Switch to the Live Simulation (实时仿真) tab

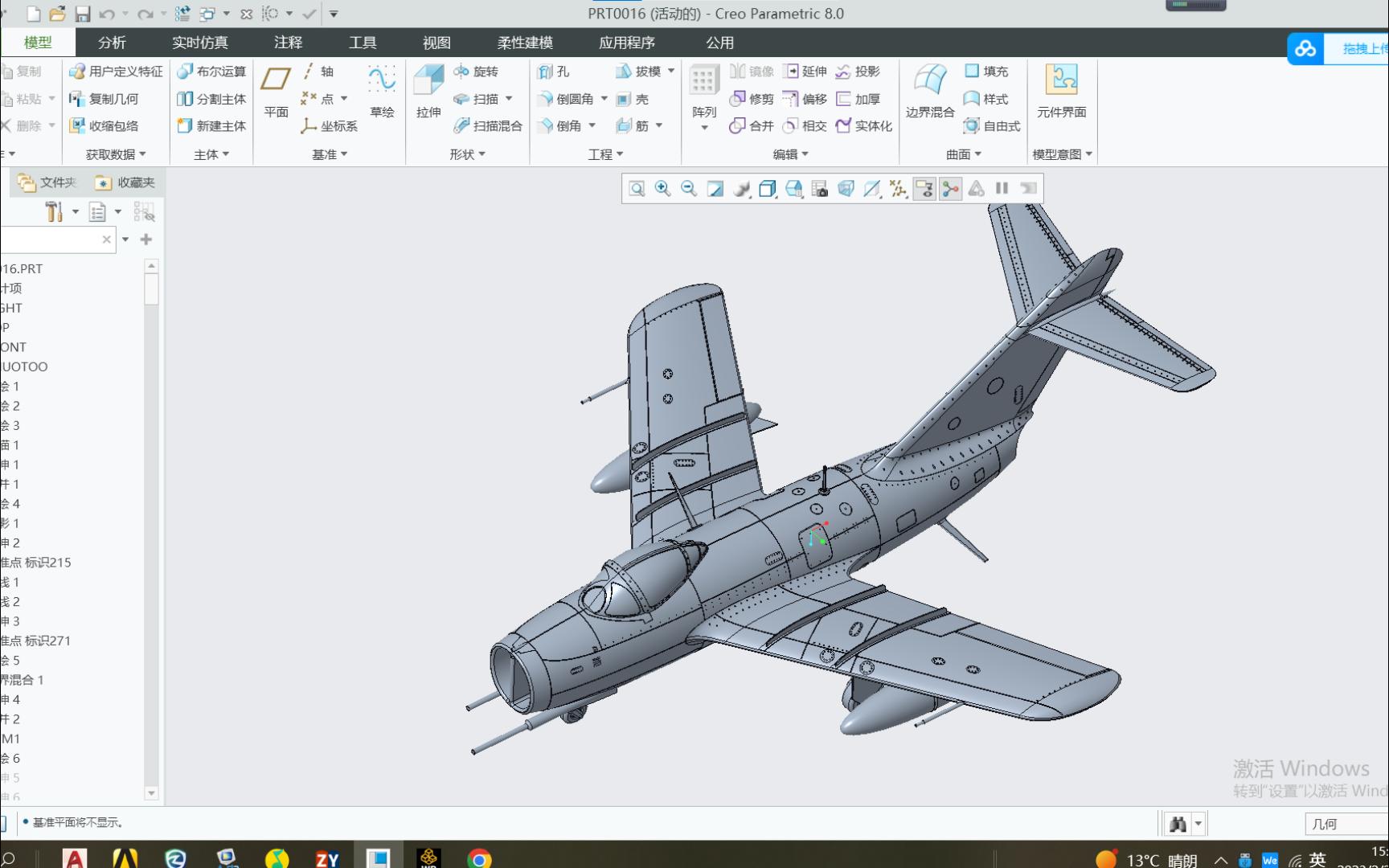coord(200,43)
